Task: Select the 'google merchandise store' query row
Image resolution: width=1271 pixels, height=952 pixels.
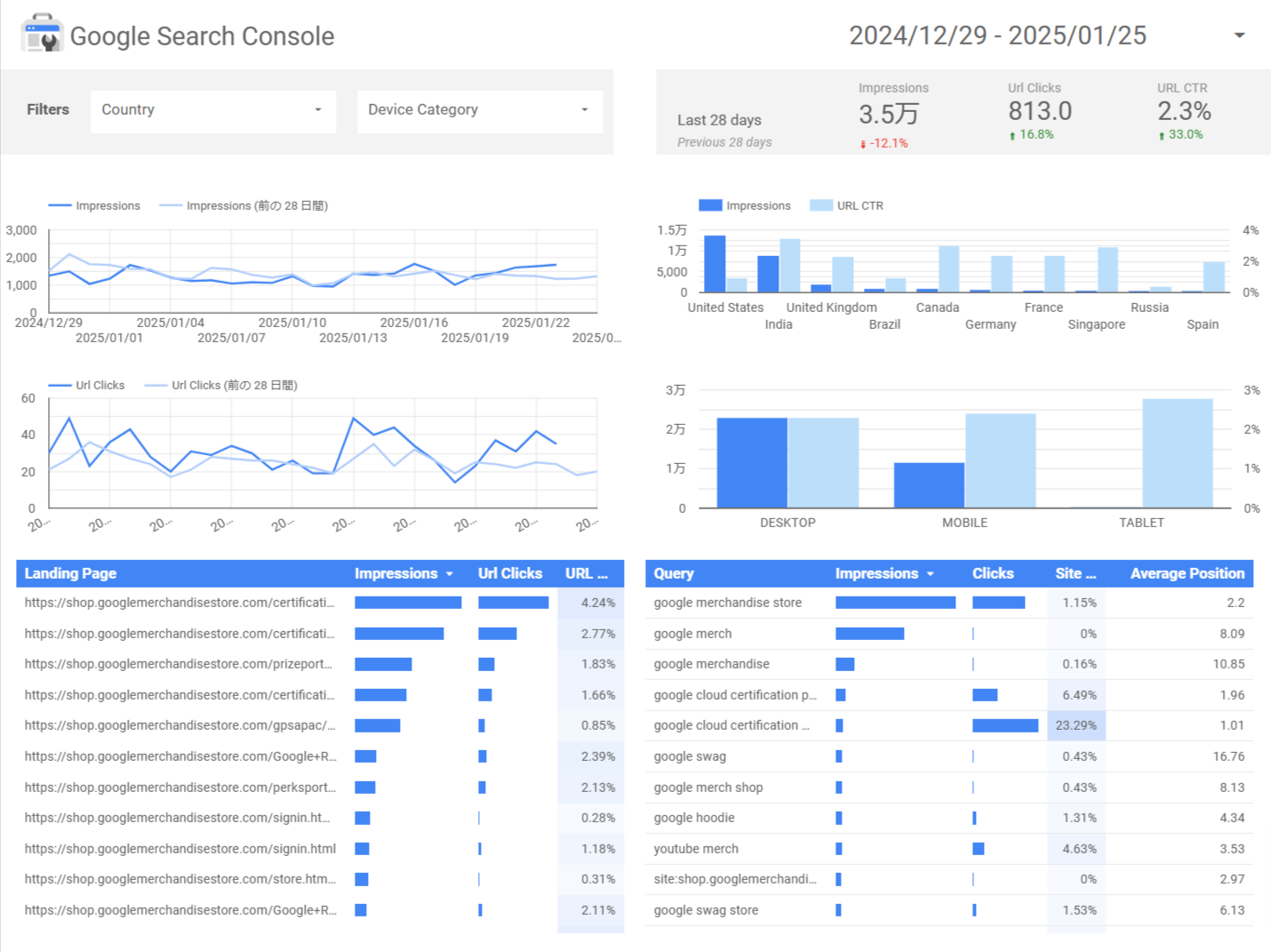Action: point(949,603)
